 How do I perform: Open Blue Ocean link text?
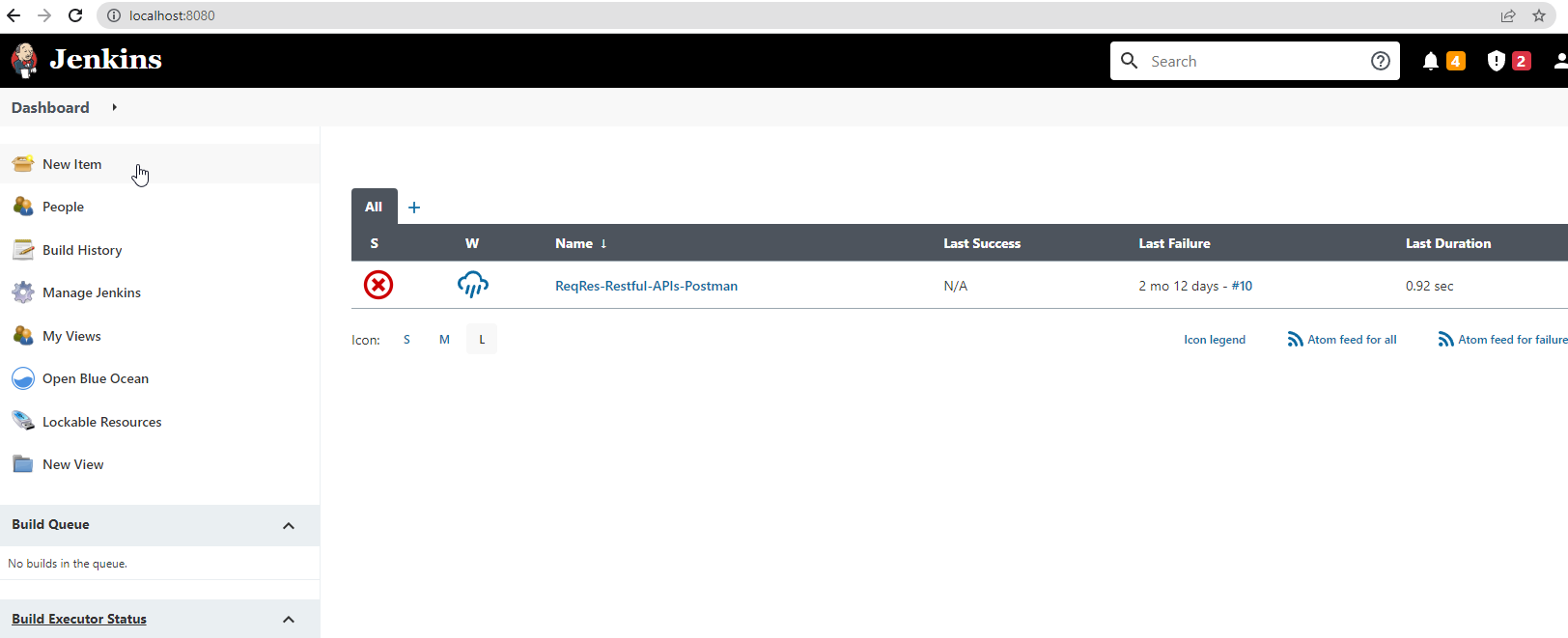96,378
